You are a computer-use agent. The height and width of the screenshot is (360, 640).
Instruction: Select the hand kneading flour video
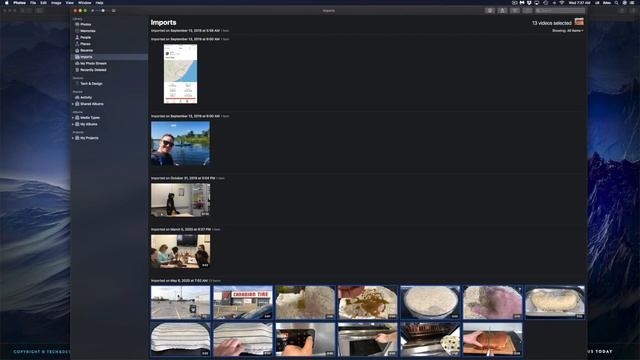493,302
